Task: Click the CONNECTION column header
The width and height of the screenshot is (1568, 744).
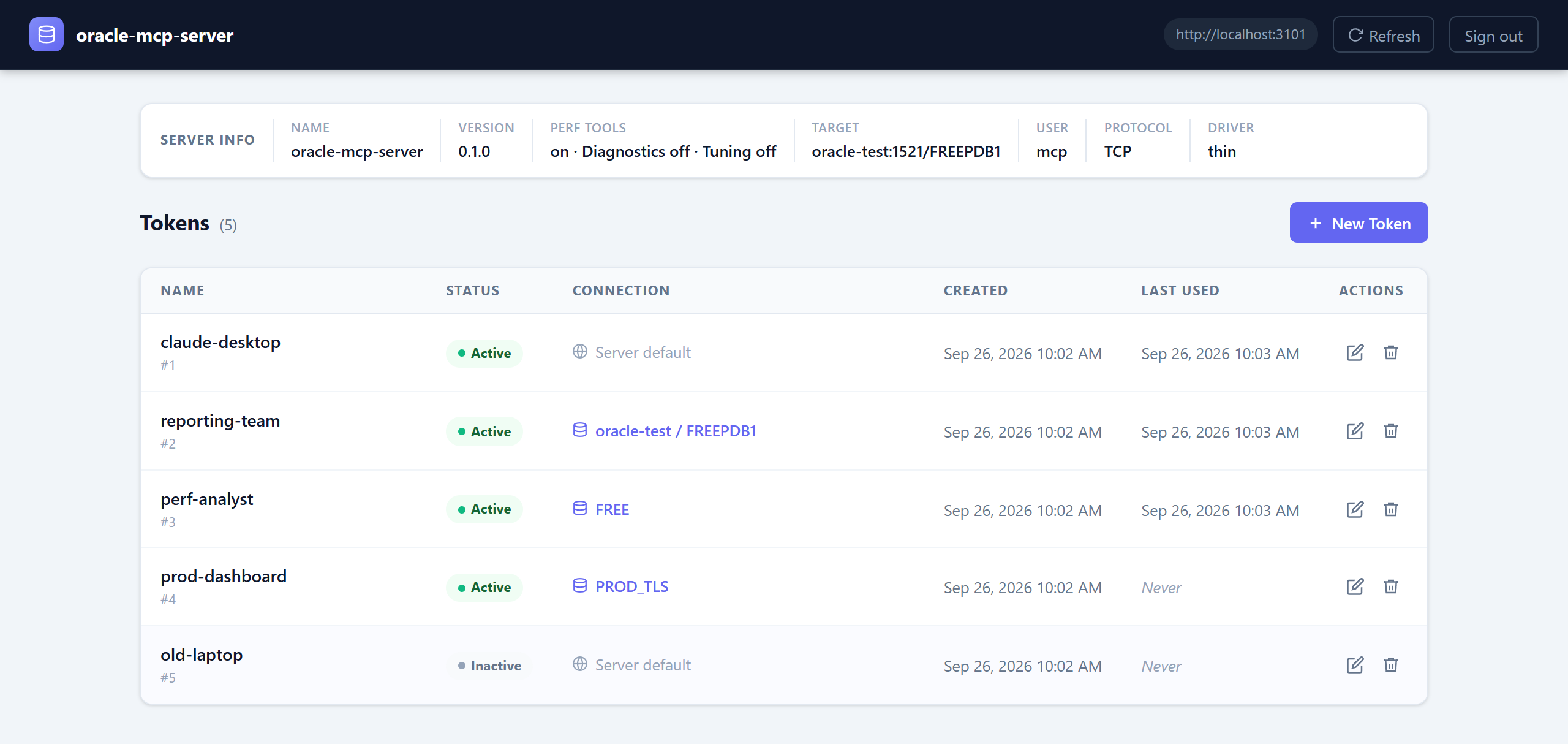Action: point(621,290)
